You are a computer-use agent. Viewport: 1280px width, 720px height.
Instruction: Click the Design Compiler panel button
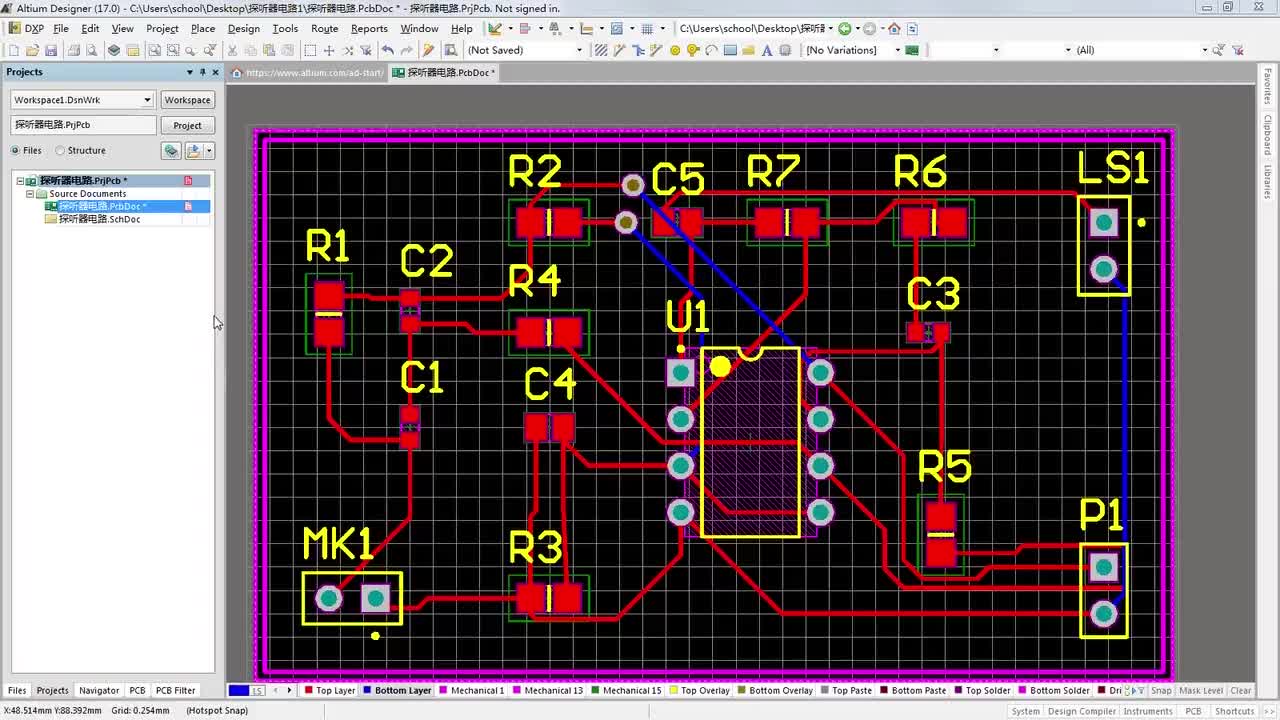coord(1080,711)
